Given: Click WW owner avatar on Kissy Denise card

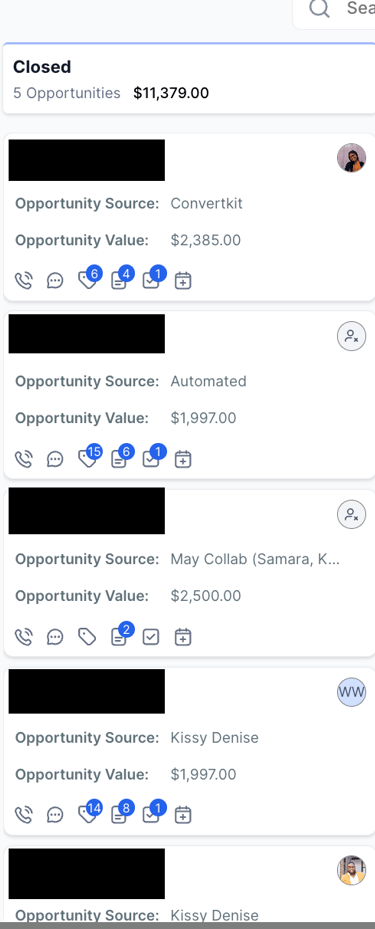Looking at the screenshot, I should 351,692.
